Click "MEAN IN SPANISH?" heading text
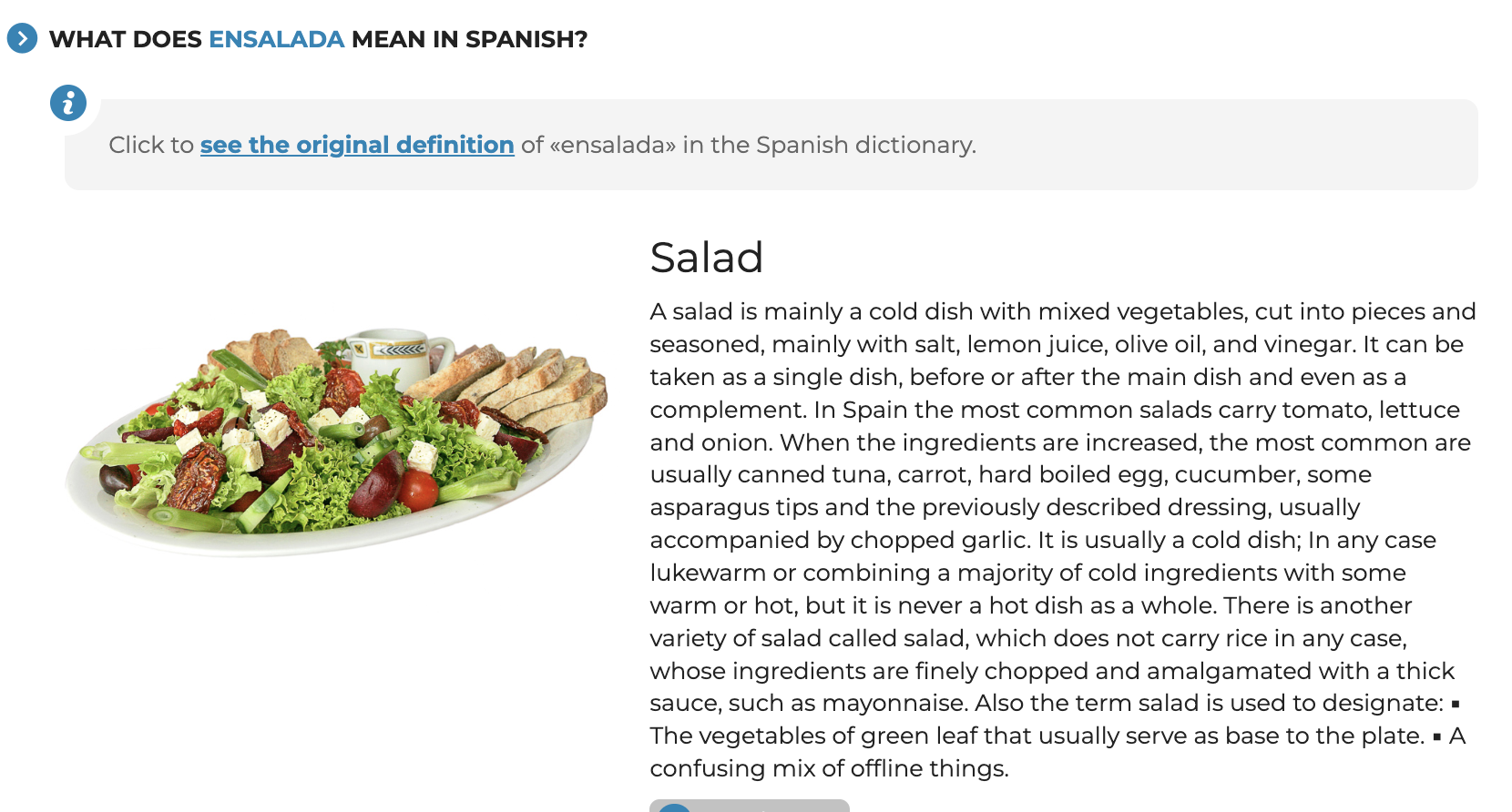Viewport: 1512px width, 812px height. (x=469, y=39)
